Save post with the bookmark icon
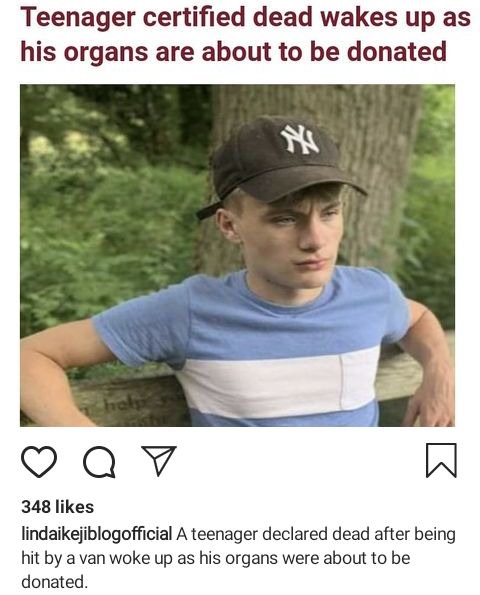The image size is (480, 595). pos(441,460)
